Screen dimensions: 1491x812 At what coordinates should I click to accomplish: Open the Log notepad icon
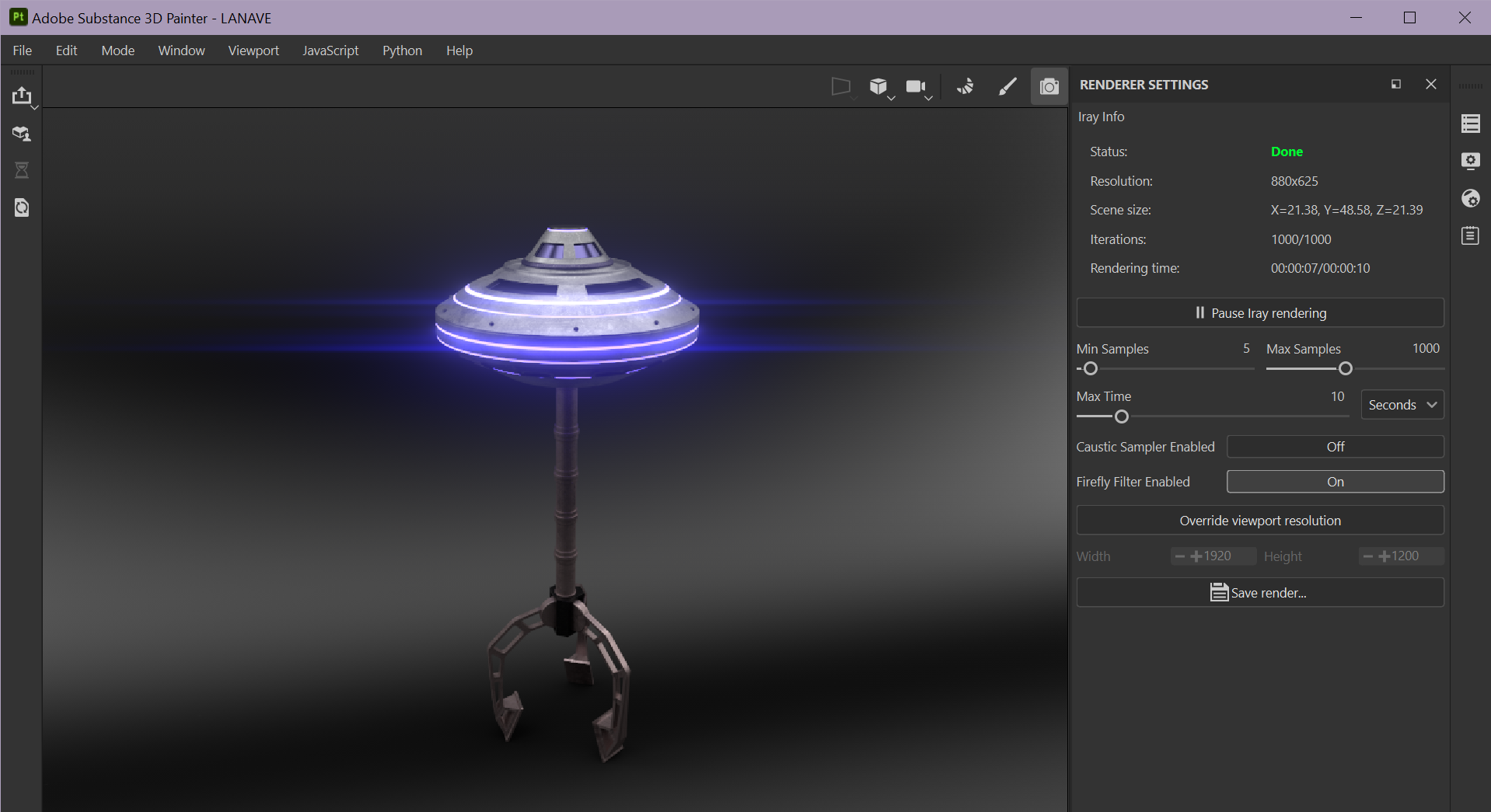pos(1471,235)
